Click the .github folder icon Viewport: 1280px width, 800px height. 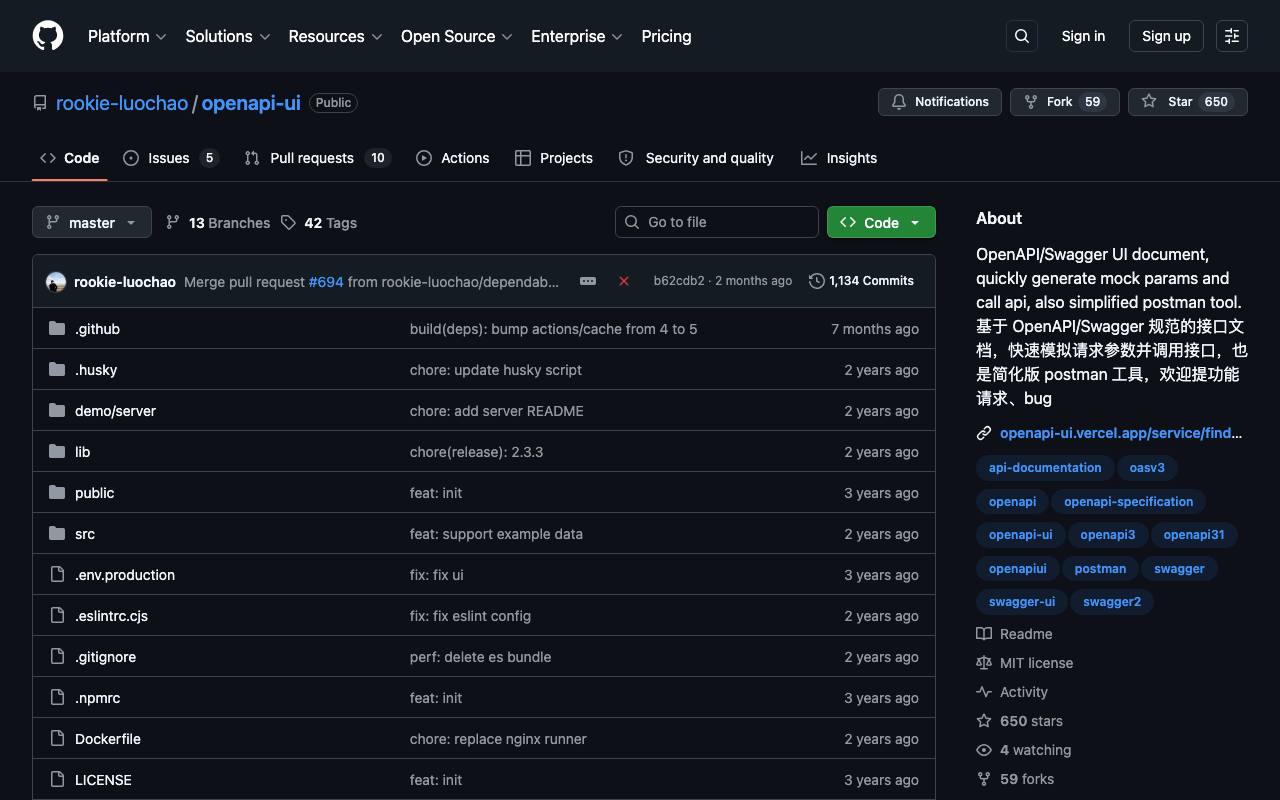(x=57, y=329)
